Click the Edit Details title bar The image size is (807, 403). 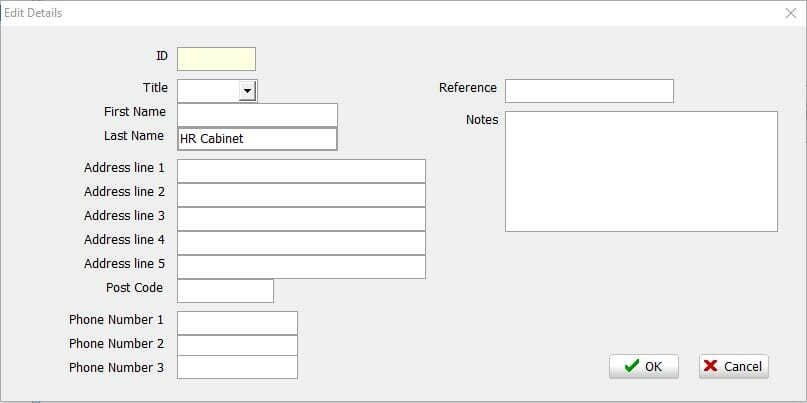click(x=391, y=13)
